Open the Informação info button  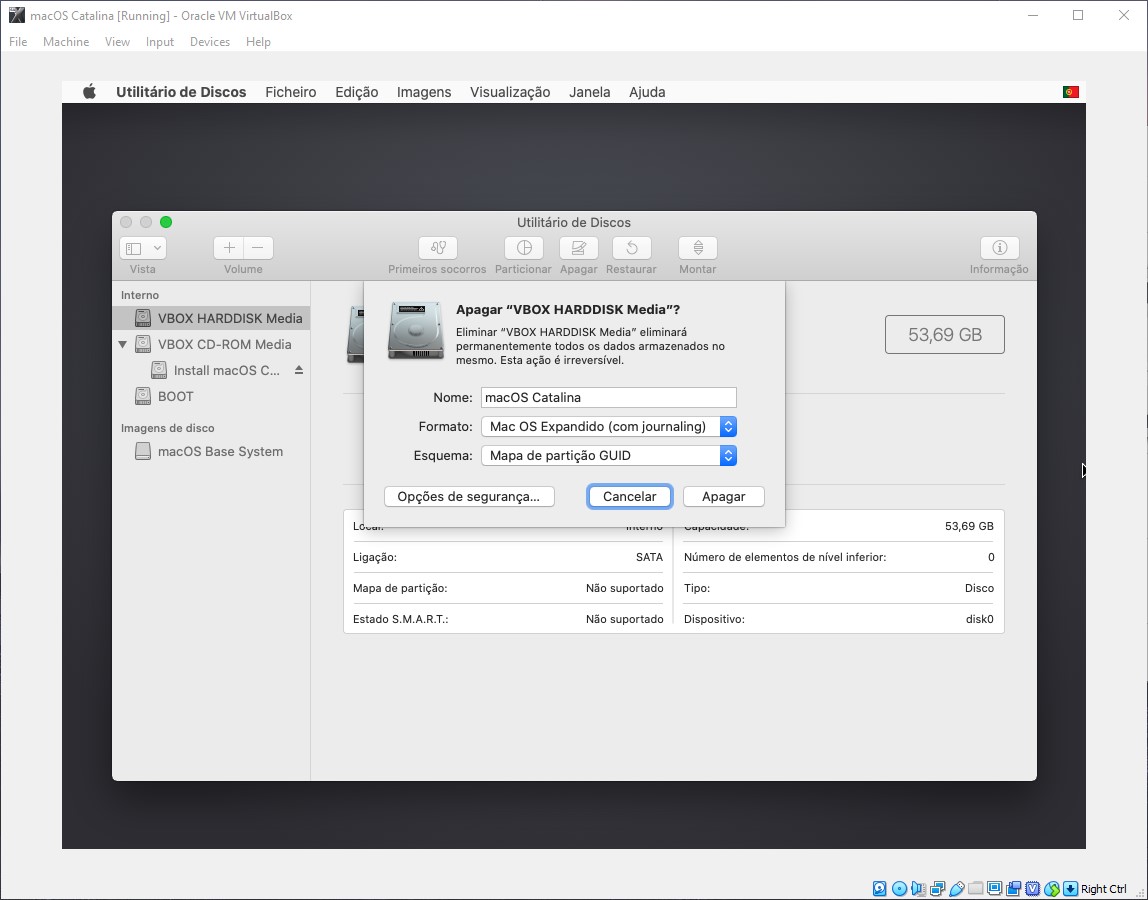click(x=999, y=248)
